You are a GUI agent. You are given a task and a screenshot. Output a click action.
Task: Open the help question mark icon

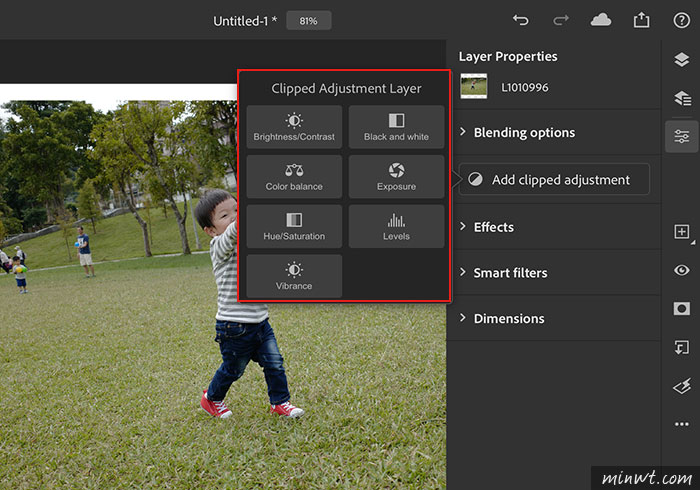click(682, 20)
